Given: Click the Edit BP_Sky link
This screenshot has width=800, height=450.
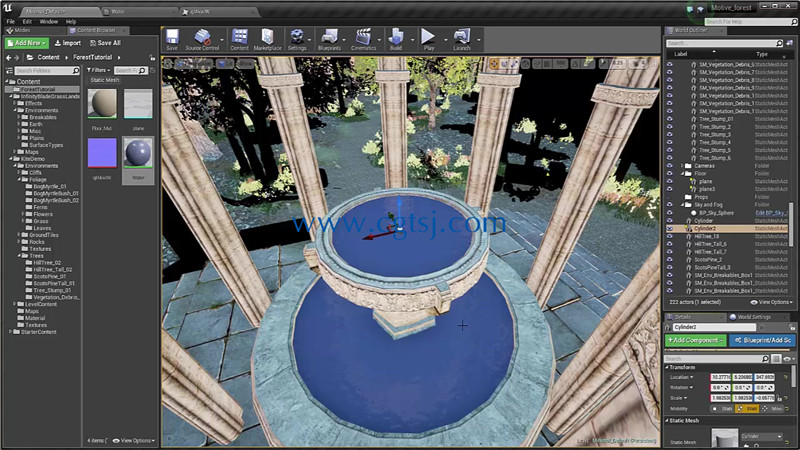Looking at the screenshot, I should click(x=770, y=213).
